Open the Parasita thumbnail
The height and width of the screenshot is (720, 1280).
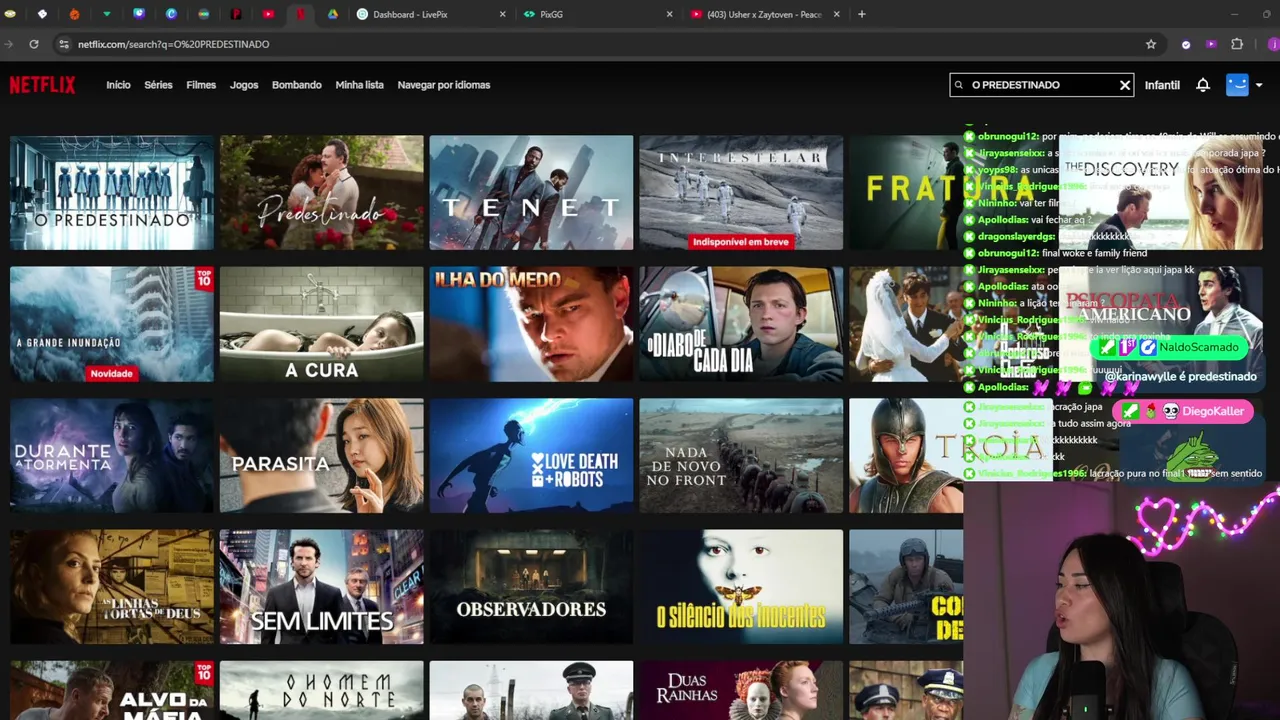pos(322,455)
